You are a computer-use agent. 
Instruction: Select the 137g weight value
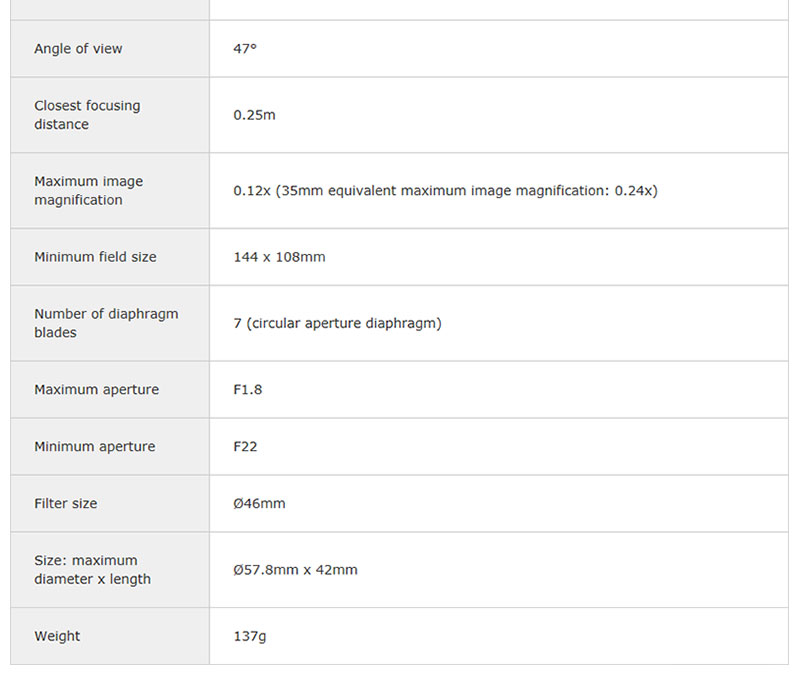pyautogui.click(x=250, y=636)
